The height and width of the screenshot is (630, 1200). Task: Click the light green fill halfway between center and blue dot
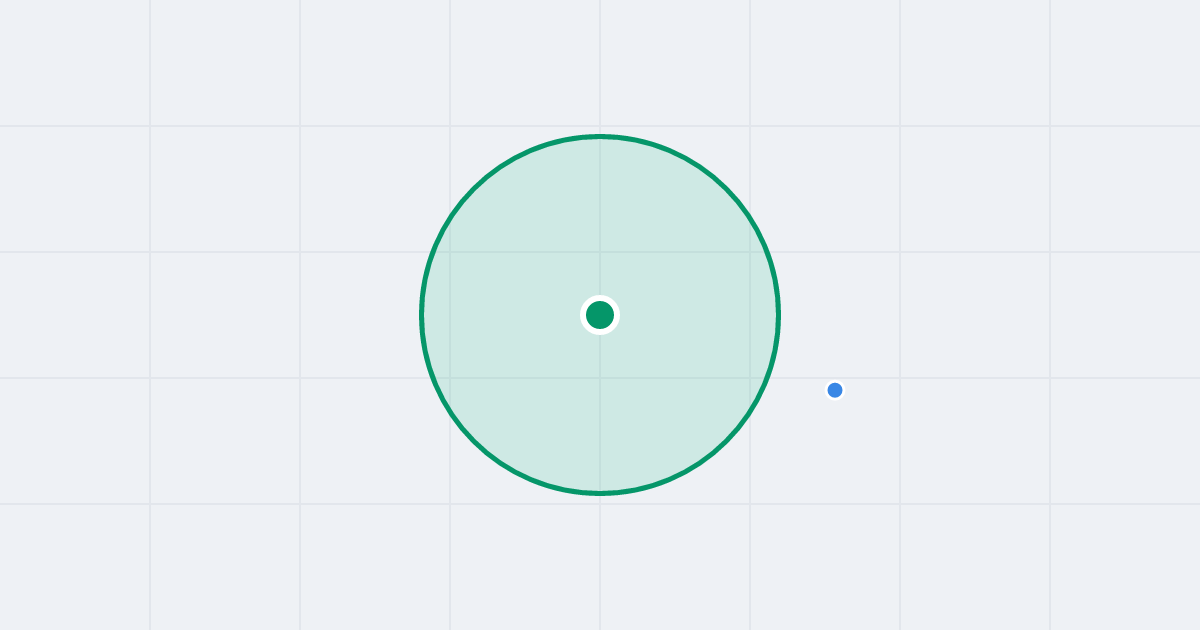717,352
